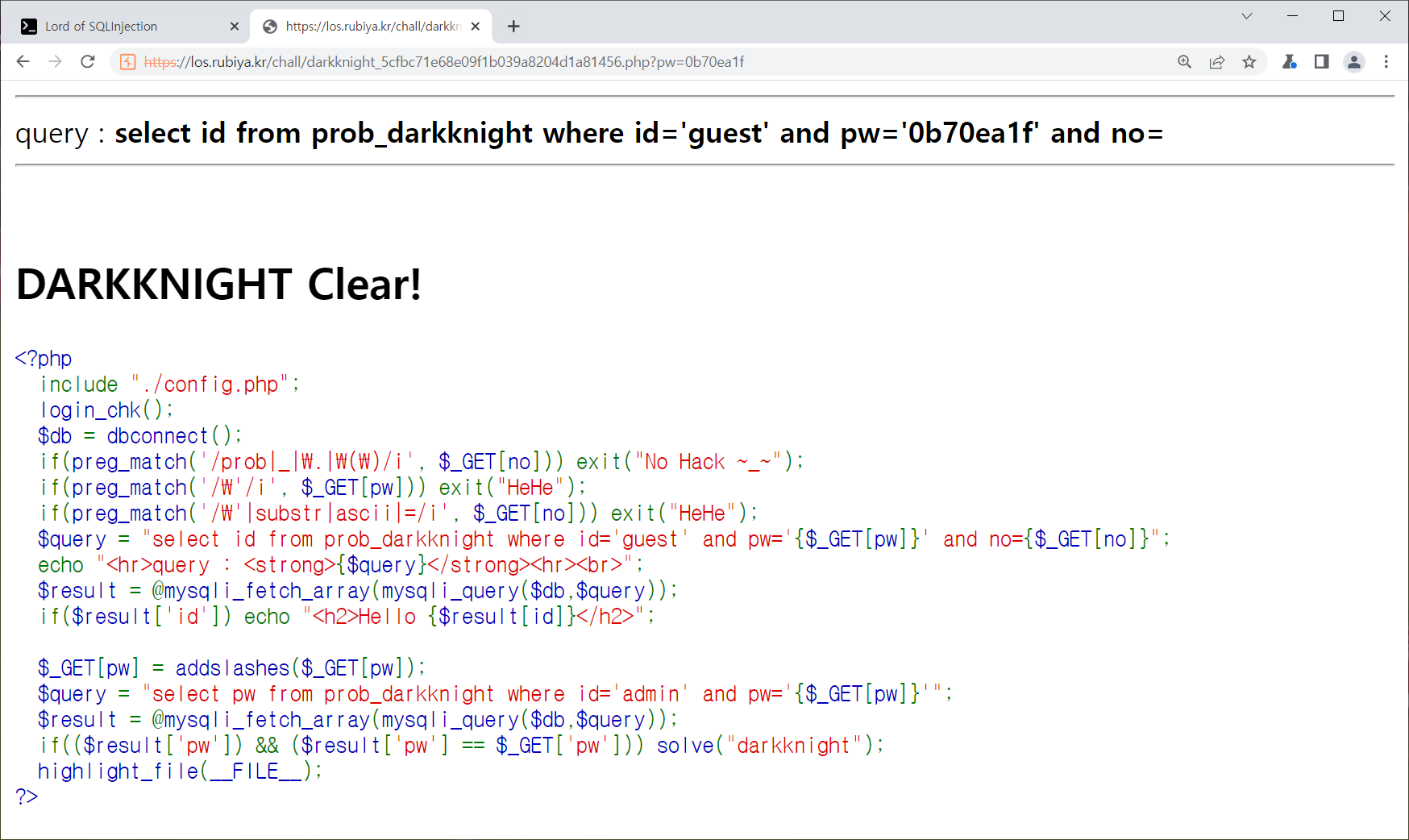This screenshot has width=1409, height=840.
Task: Open the user profile menu
Action: tap(1354, 61)
